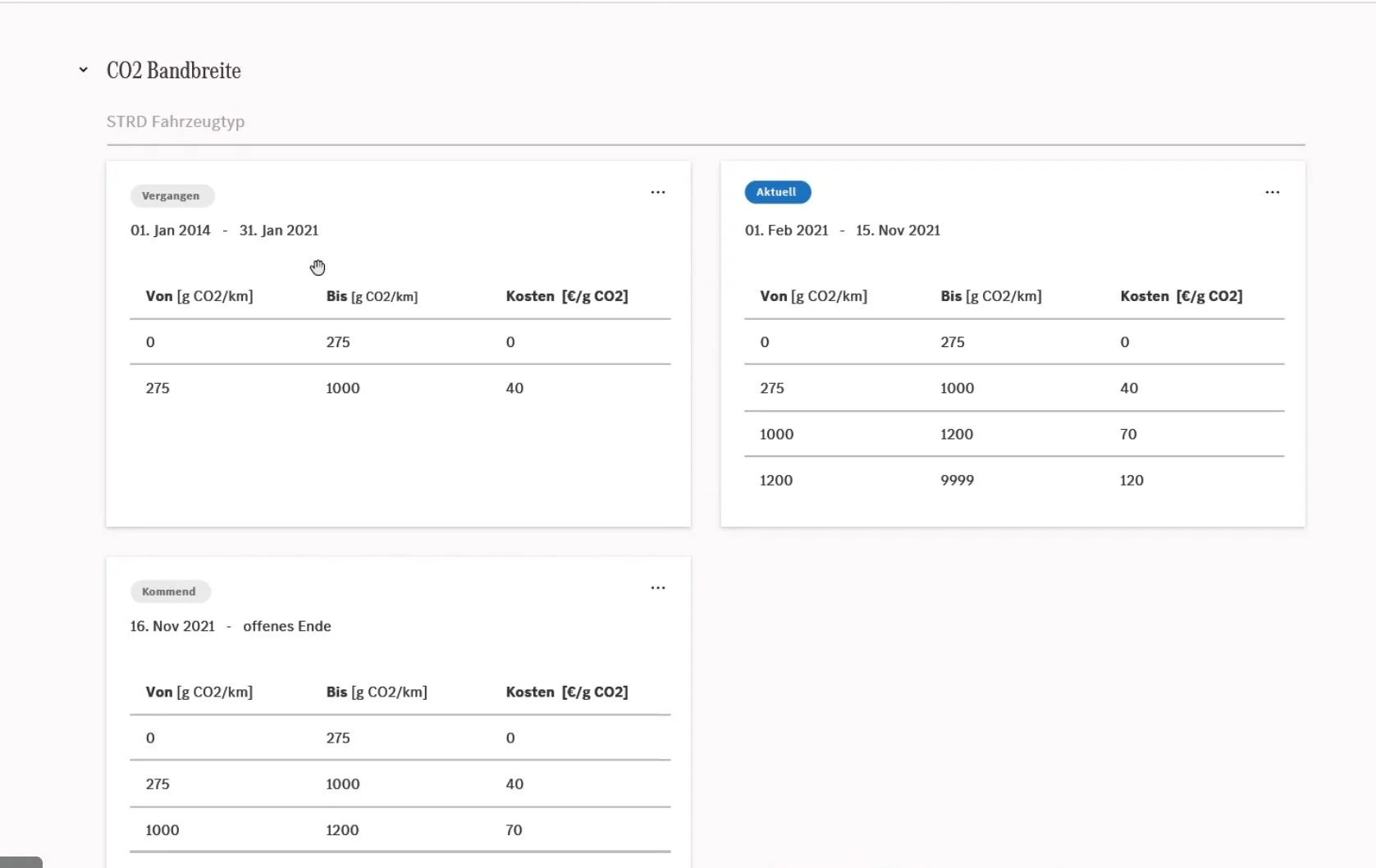Screen dimensions: 1376x868
Task: Open the three-dot menu on Kommend card
Action: [658, 588]
